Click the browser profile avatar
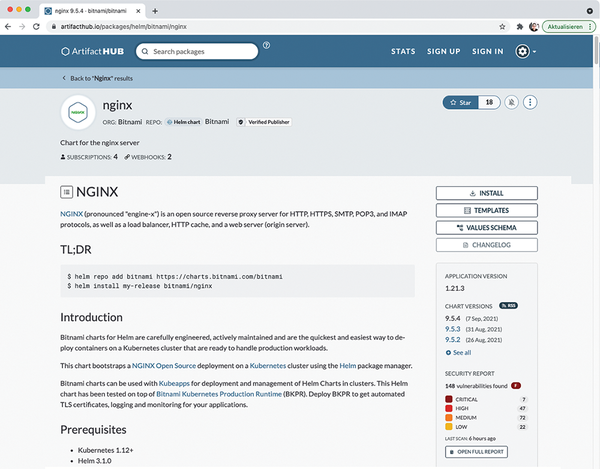The height and width of the screenshot is (469, 600). [x=533, y=27]
